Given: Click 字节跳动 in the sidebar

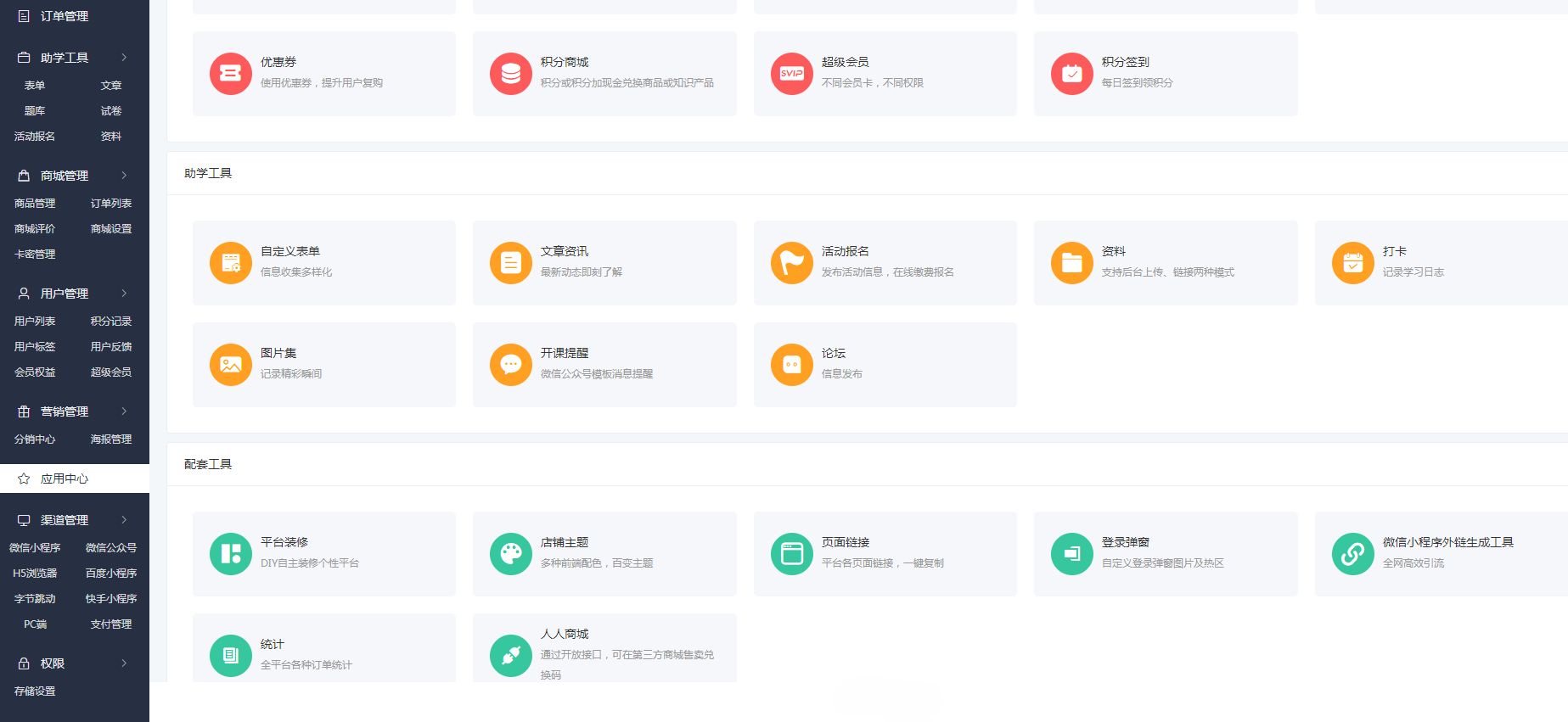Looking at the screenshot, I should [35, 599].
